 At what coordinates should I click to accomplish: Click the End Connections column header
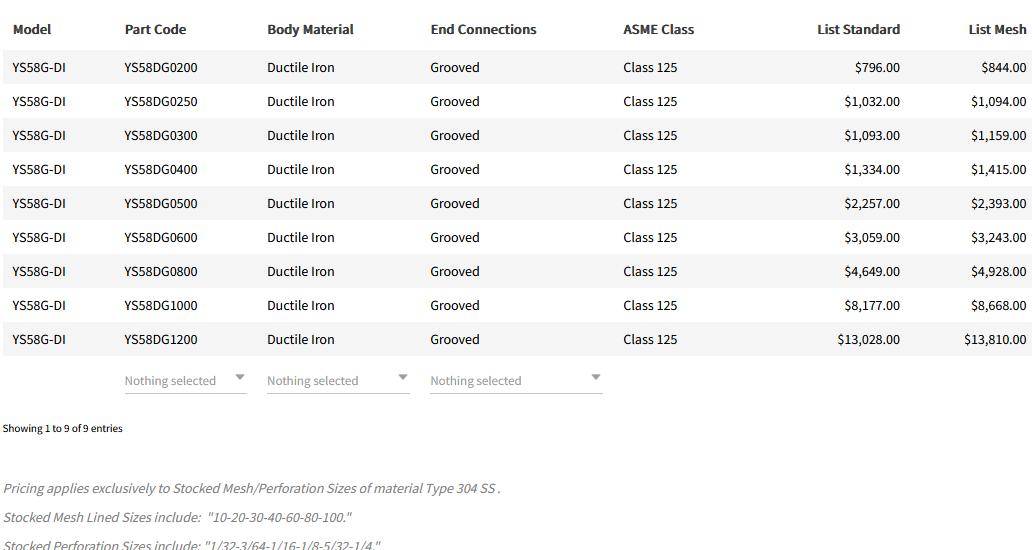tap(483, 30)
